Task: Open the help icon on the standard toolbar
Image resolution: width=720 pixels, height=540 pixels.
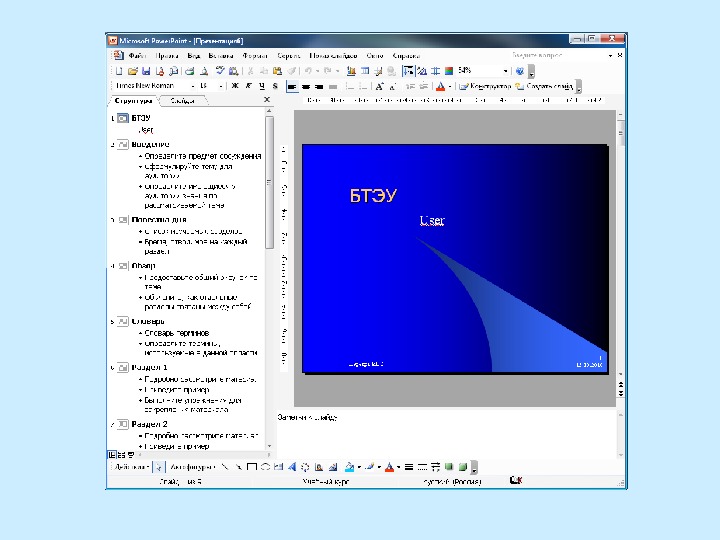Action: tap(519, 71)
